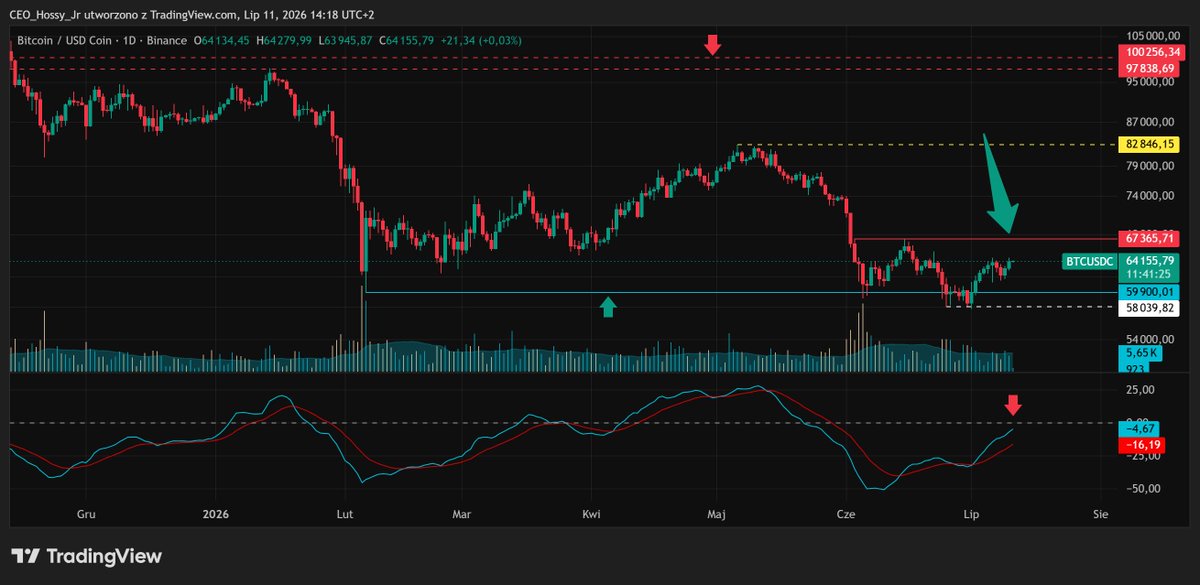
Task: Click the 'Gru' month label on time axis
Action: [86, 514]
